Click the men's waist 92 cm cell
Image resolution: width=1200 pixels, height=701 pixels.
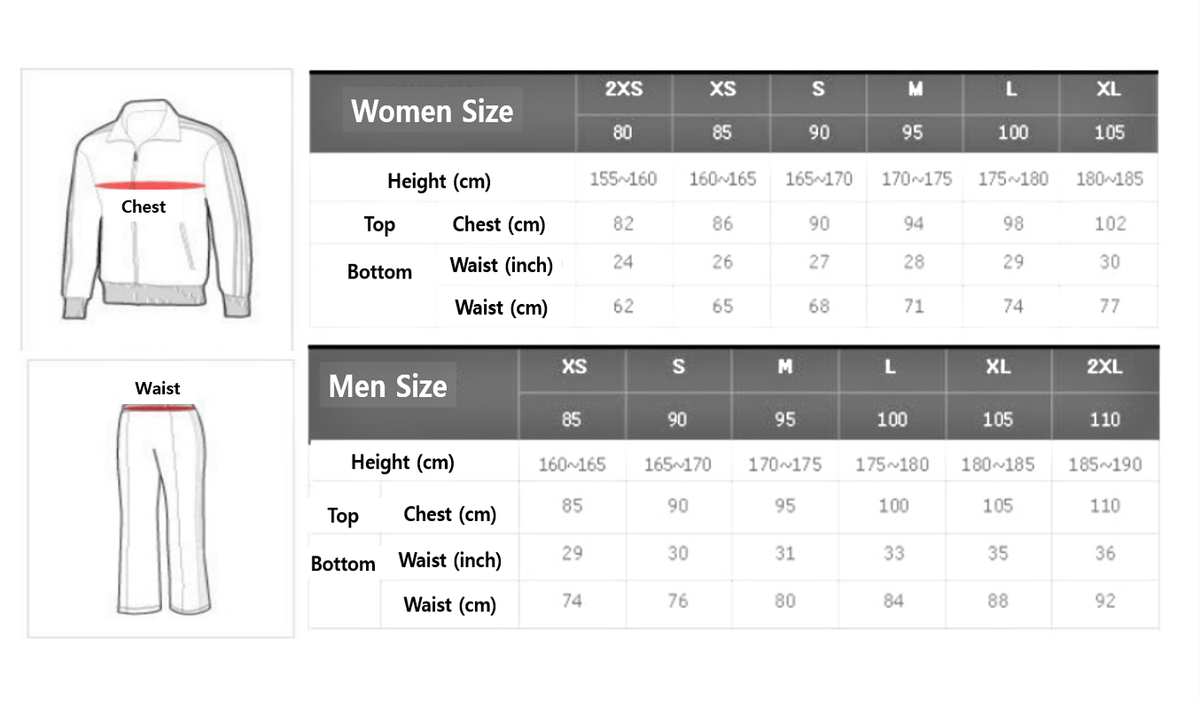[x=1105, y=601]
